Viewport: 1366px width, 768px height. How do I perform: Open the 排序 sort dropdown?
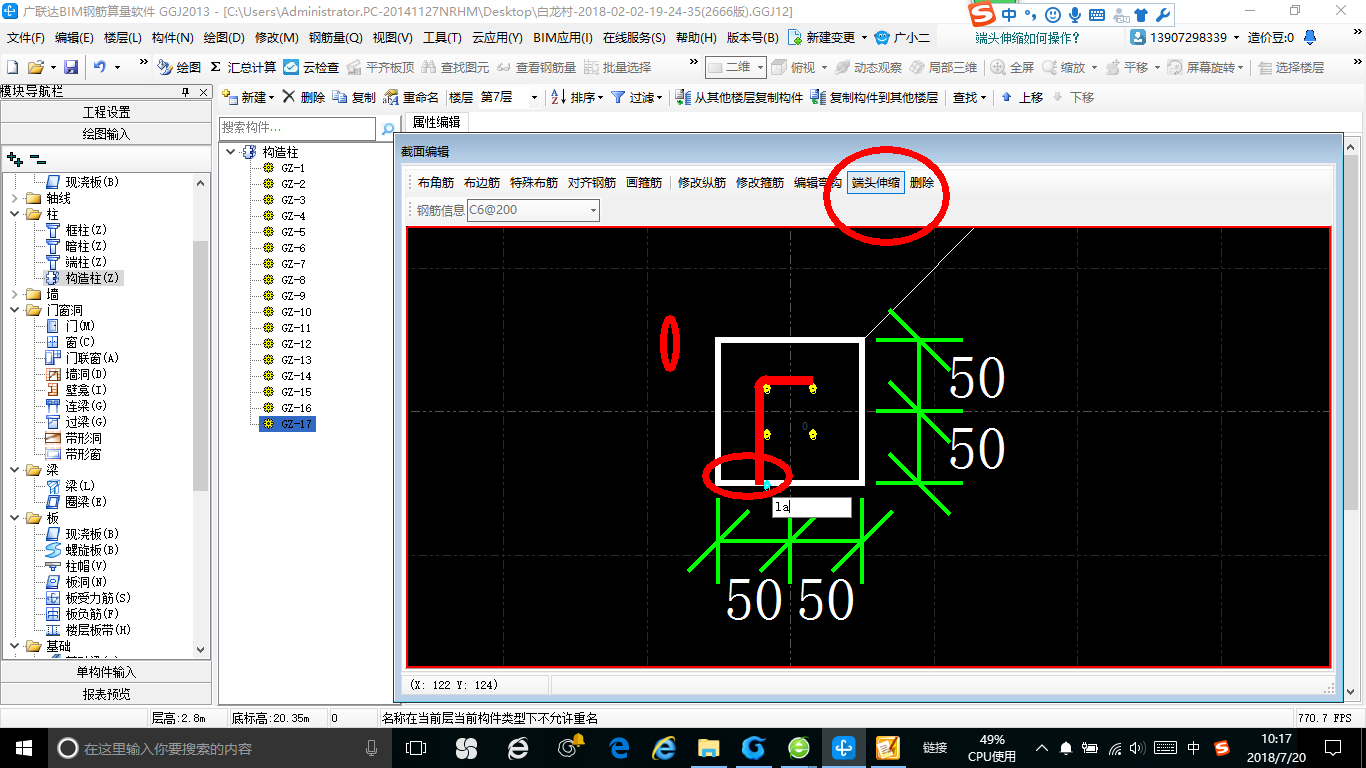pyautogui.click(x=577, y=97)
